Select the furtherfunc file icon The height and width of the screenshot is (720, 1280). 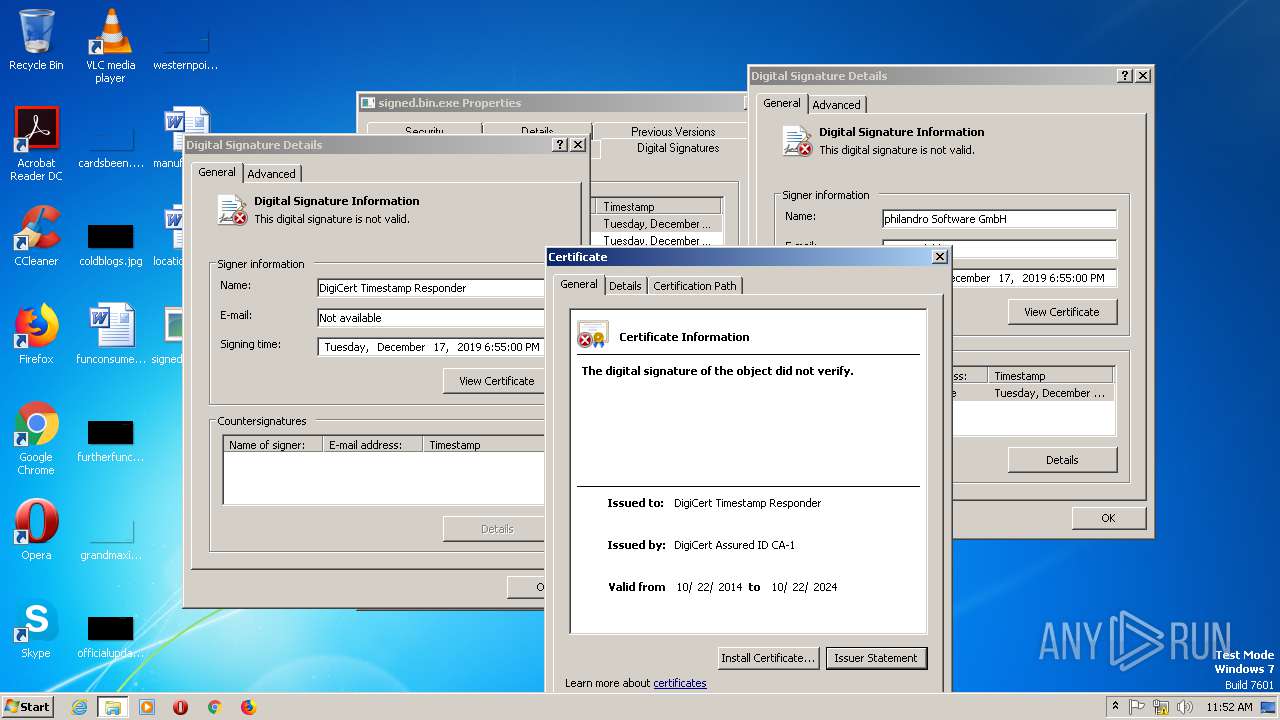pos(110,442)
